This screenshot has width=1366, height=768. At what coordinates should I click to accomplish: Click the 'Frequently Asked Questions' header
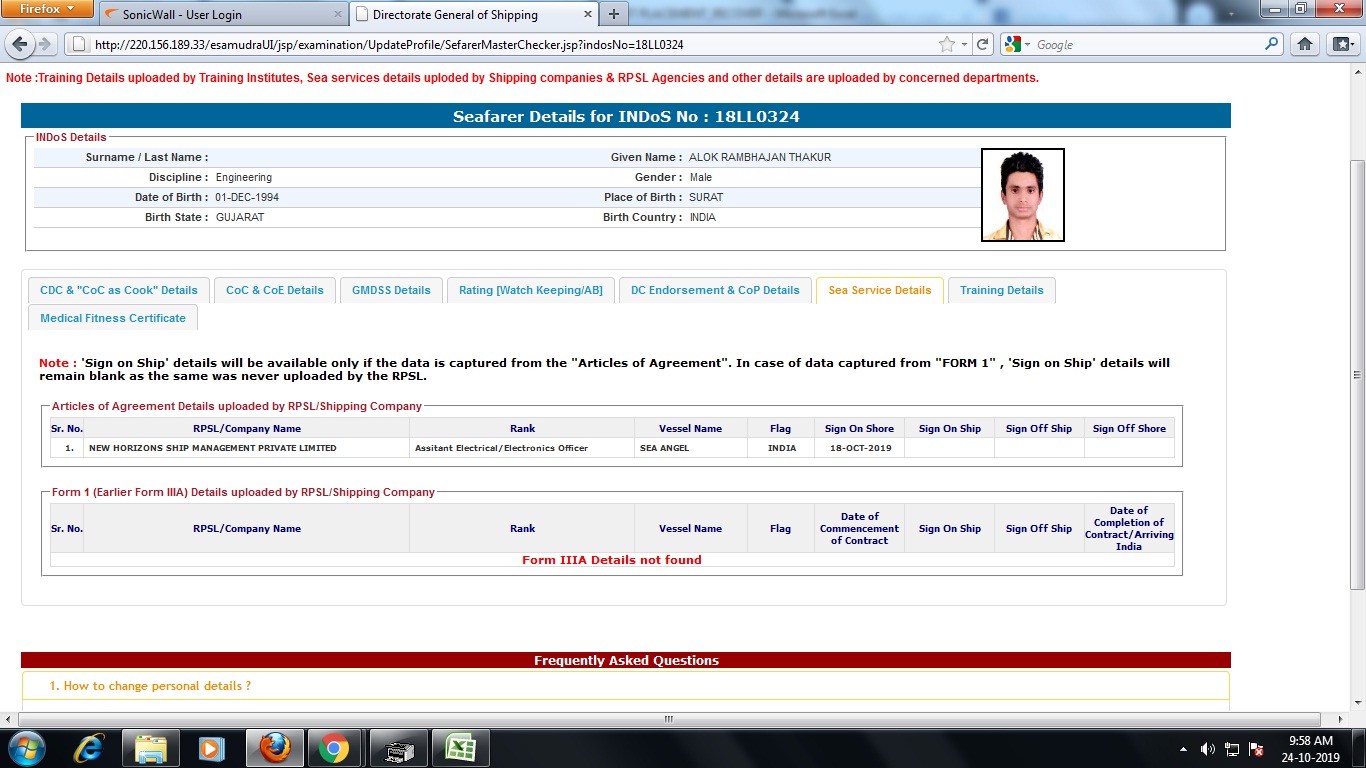click(626, 660)
